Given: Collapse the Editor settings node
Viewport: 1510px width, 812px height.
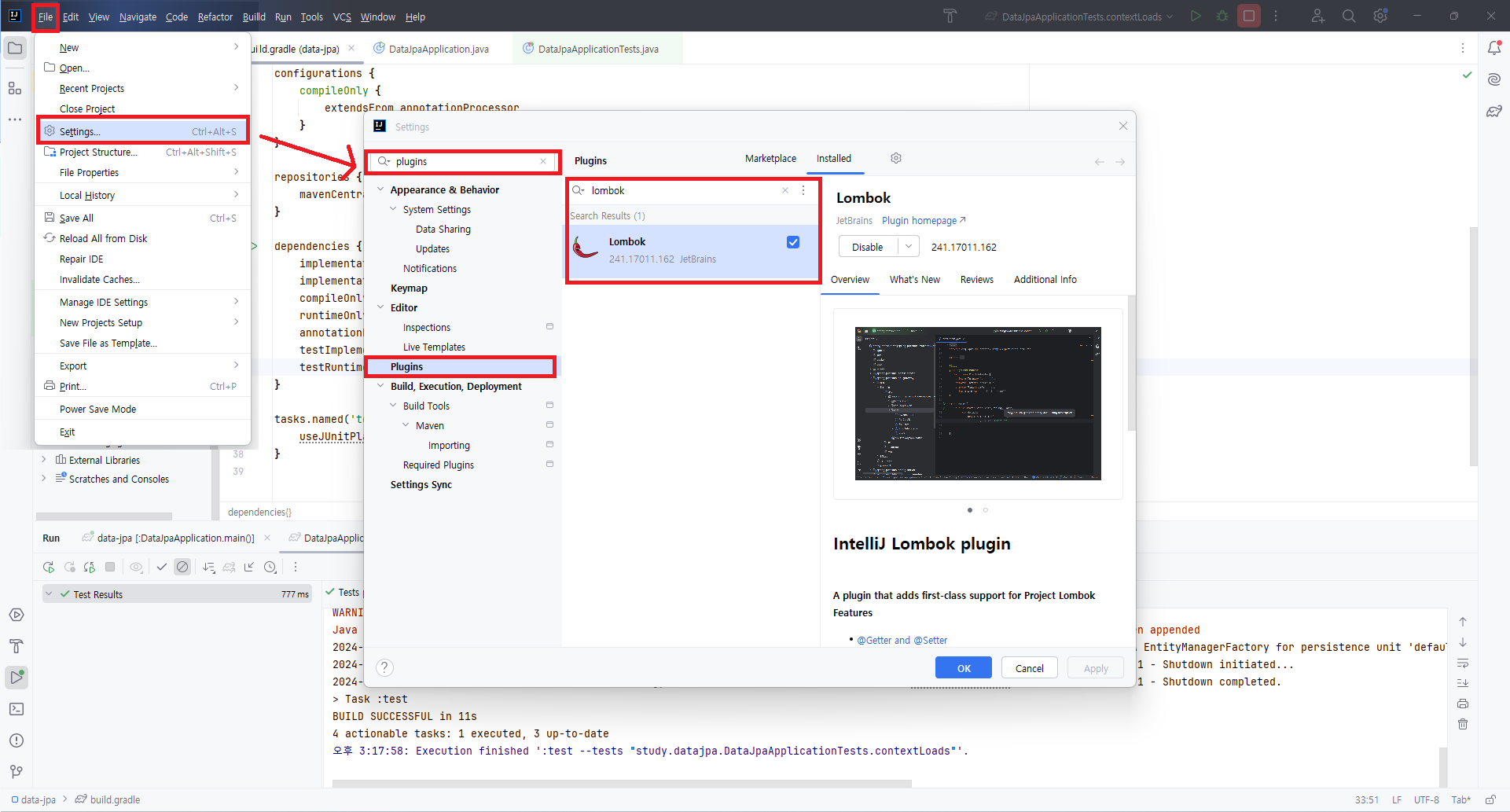Looking at the screenshot, I should [381, 307].
